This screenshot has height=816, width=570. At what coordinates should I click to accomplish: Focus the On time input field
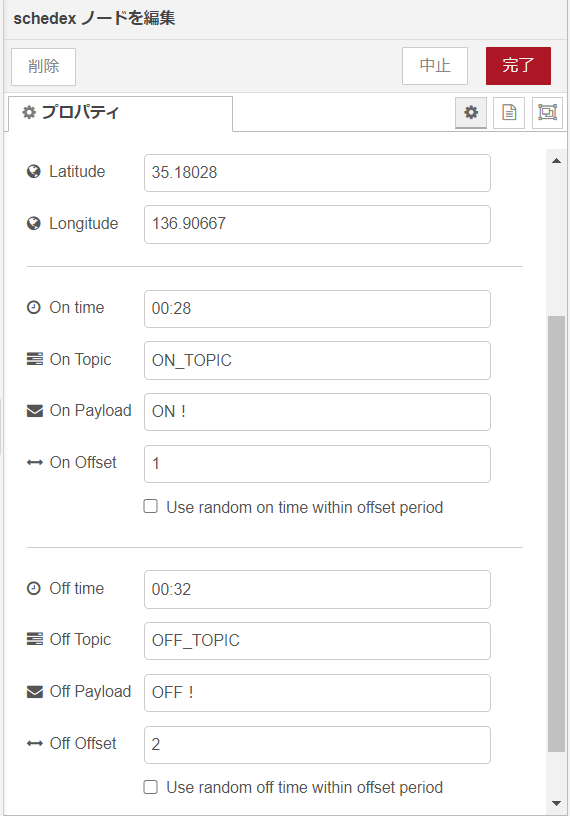pos(318,309)
